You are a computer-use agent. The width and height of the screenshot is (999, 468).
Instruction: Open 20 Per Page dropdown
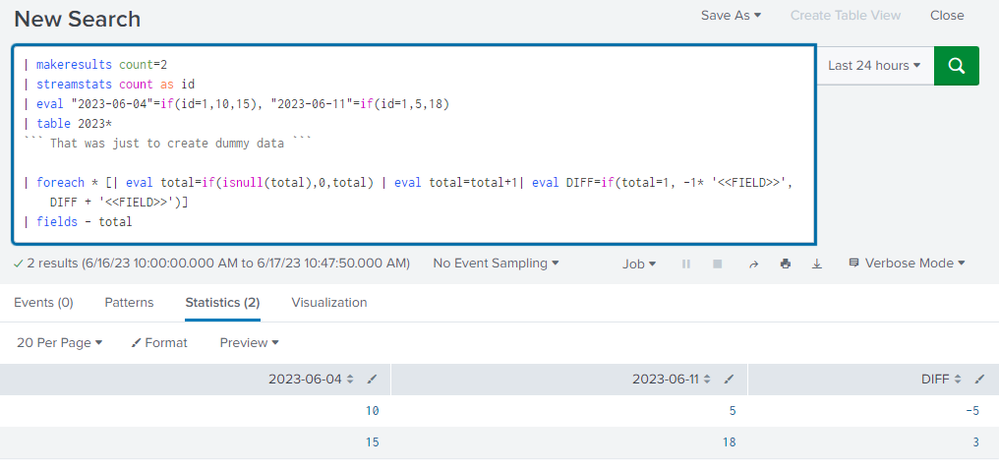coord(59,343)
